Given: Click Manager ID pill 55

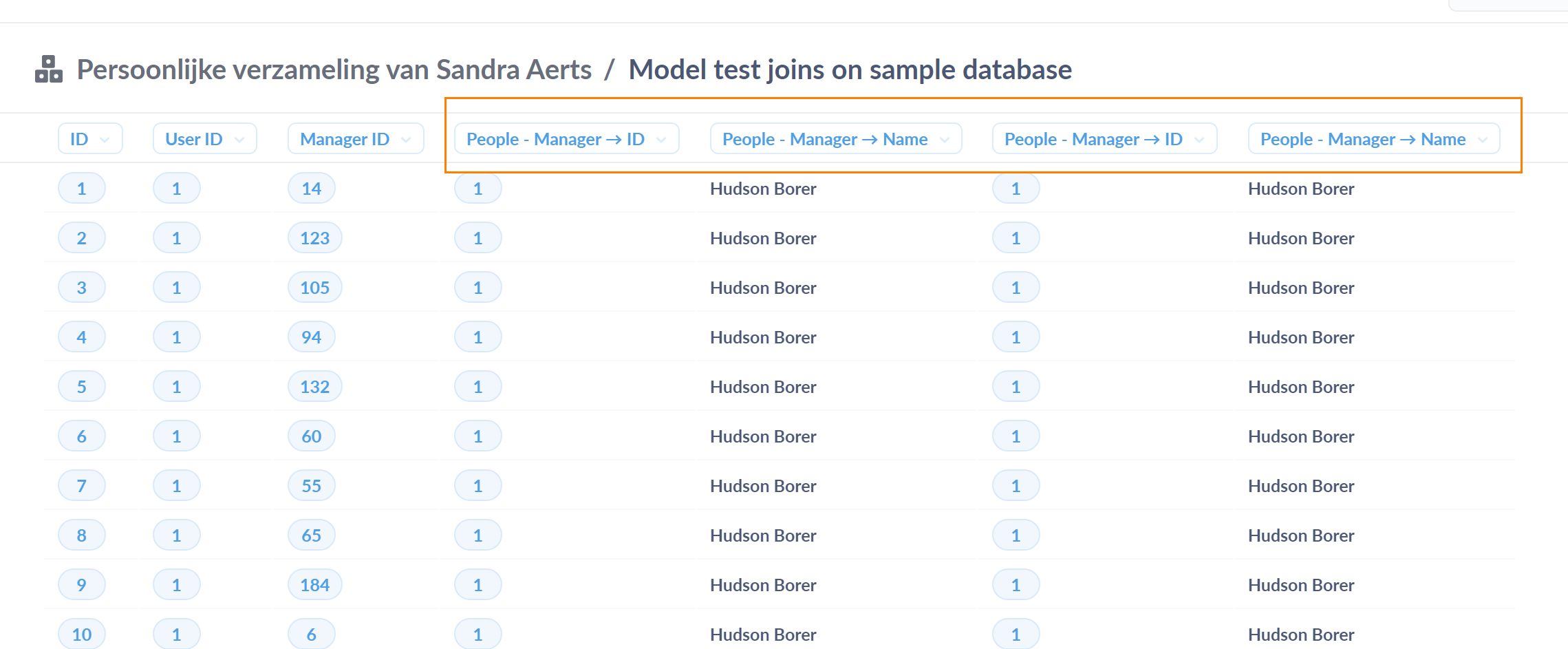Looking at the screenshot, I should tap(312, 486).
